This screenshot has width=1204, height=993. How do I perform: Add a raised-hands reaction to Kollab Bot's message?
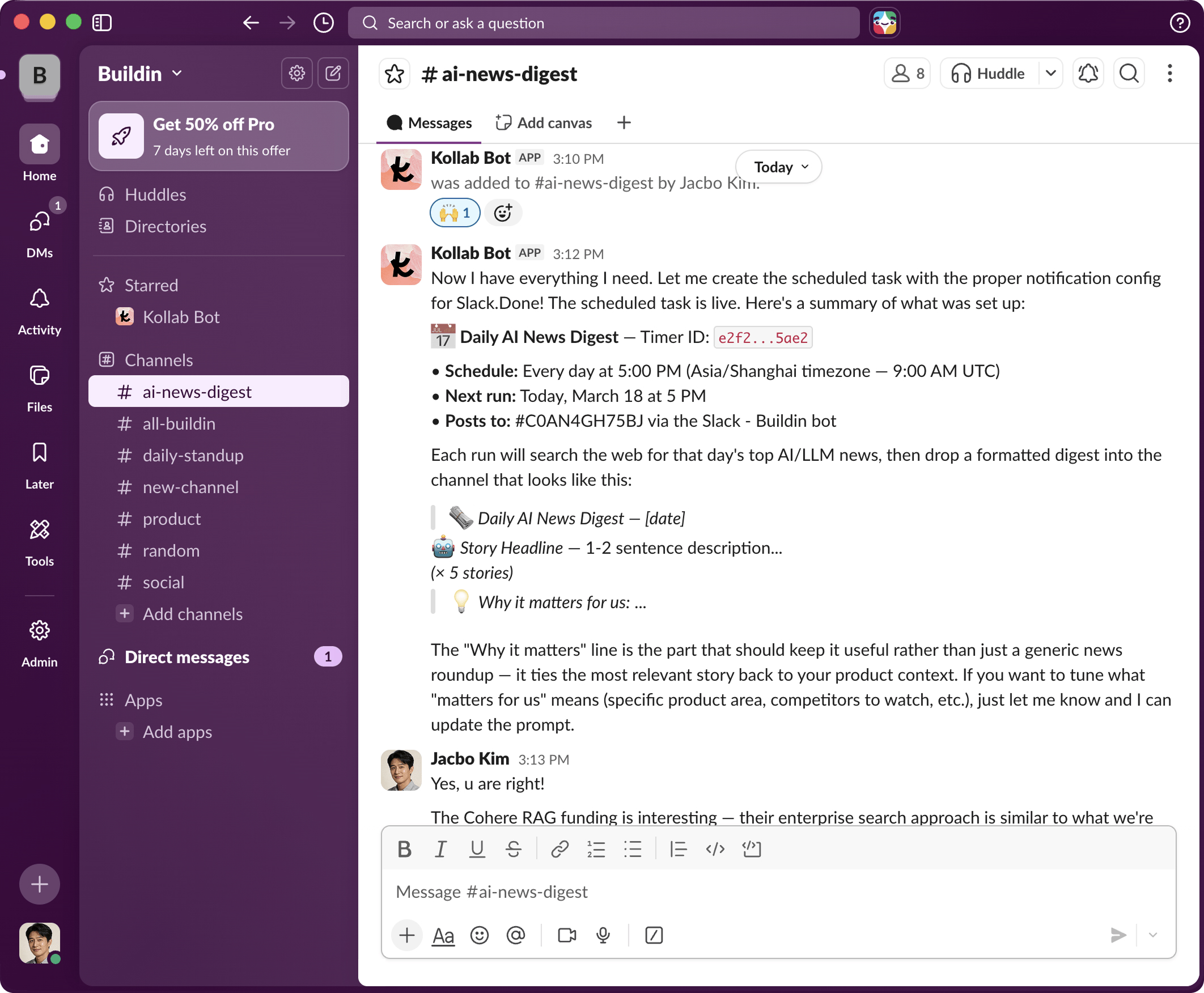pyautogui.click(x=454, y=212)
